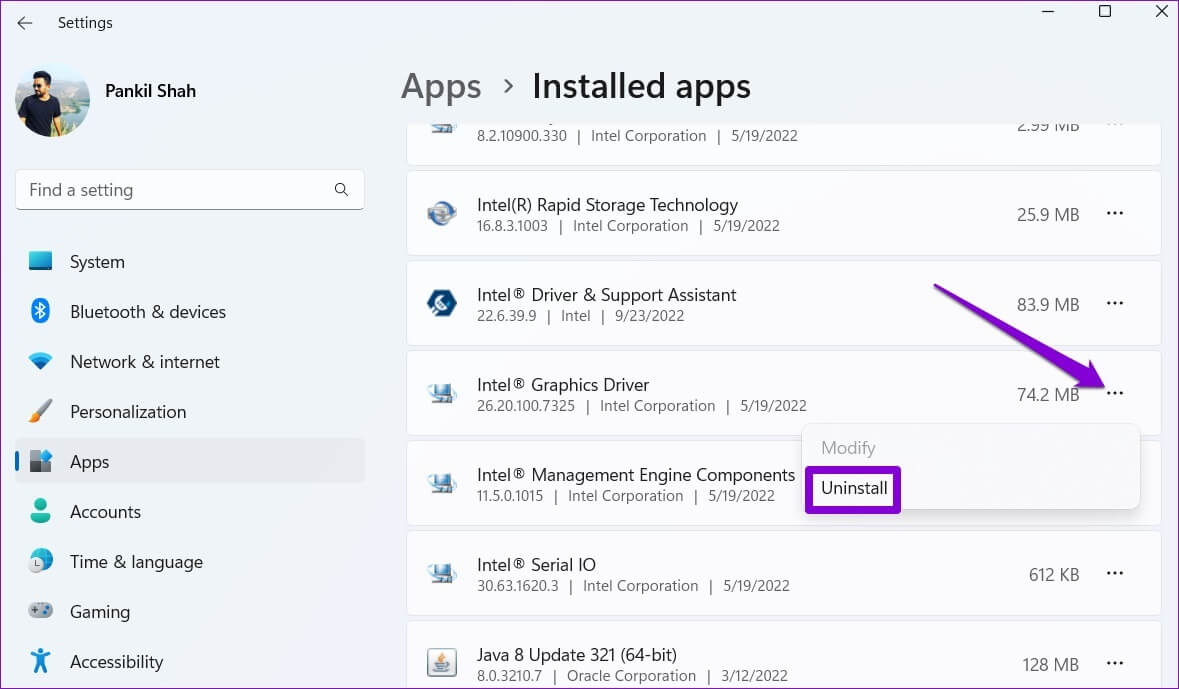Click the Apps sidebar icon
1179x689 pixels.
pos(41,461)
